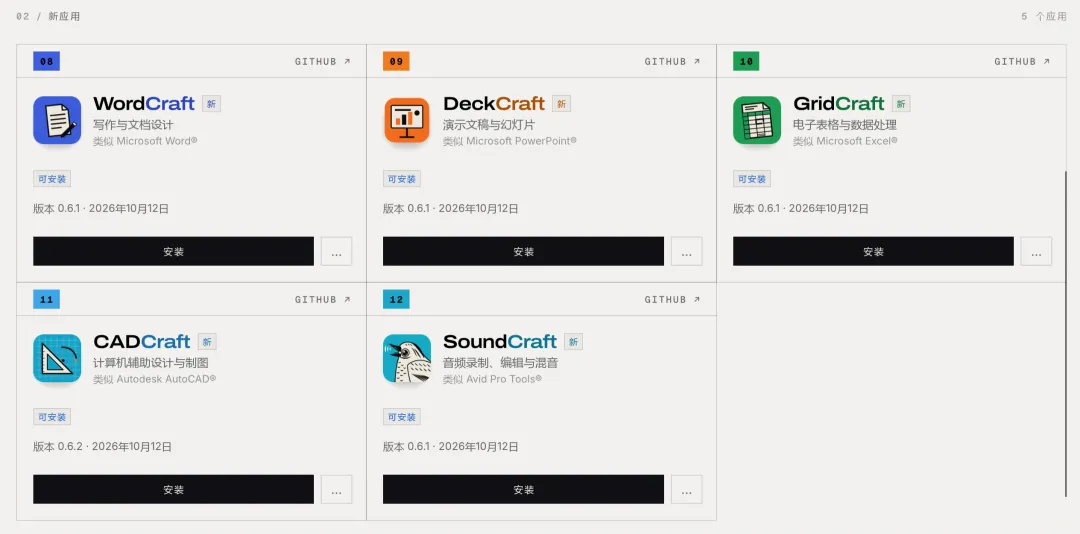The width and height of the screenshot is (1080, 534).
Task: Install GridCraft with the 安装 button
Action: [873, 251]
